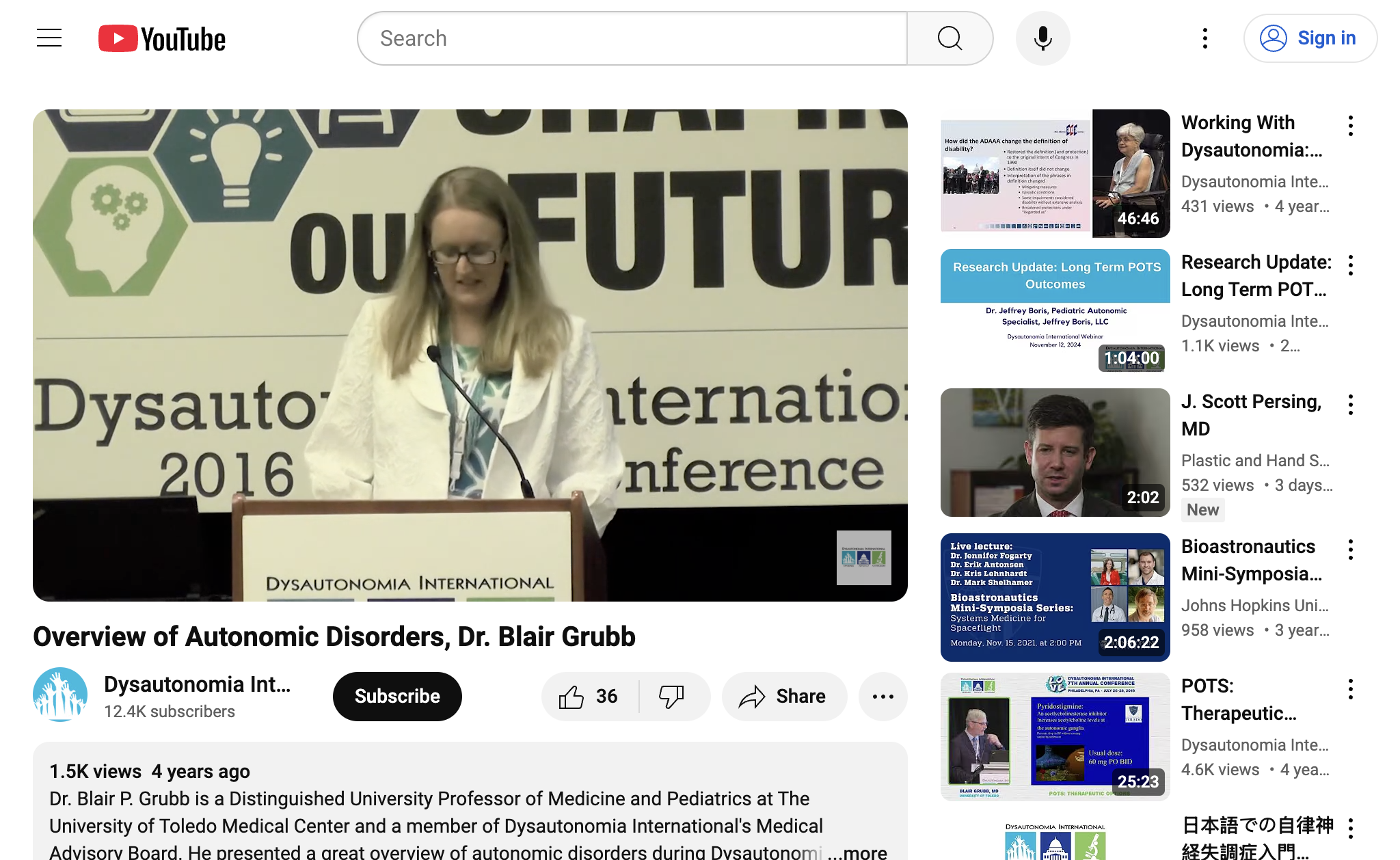Open Working With Dysautonomia thumbnail
The width and height of the screenshot is (1400, 860).
pyautogui.click(x=1055, y=174)
